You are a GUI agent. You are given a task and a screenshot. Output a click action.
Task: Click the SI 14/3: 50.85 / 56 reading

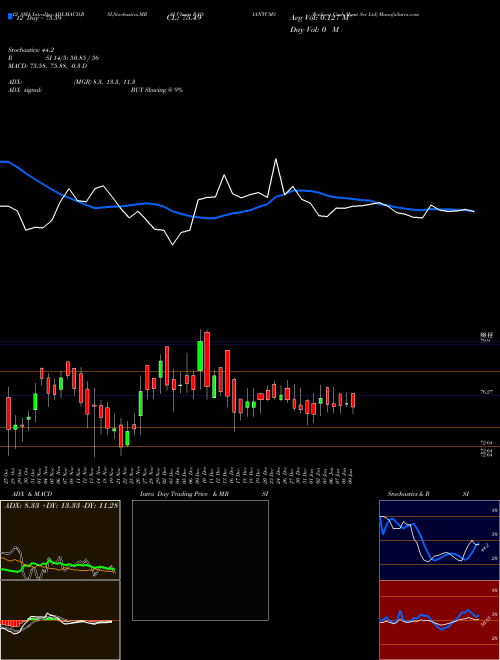pyautogui.click(x=72, y=58)
